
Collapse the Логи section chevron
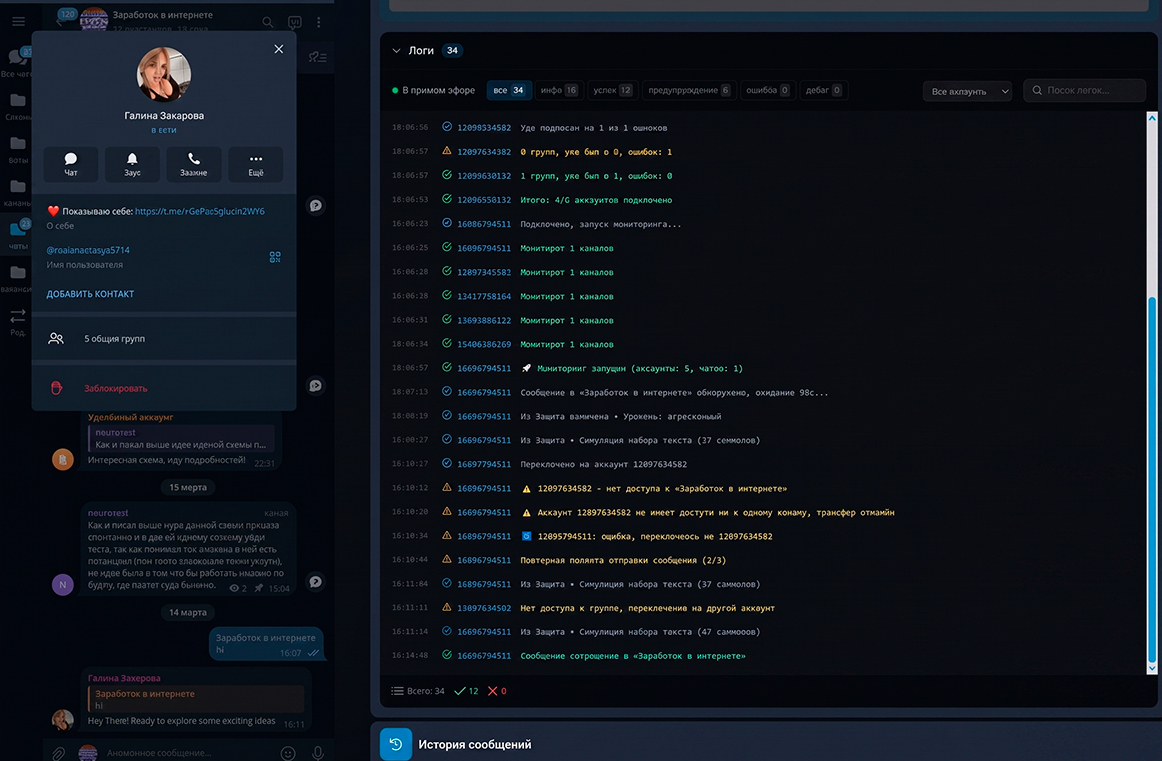coord(396,50)
